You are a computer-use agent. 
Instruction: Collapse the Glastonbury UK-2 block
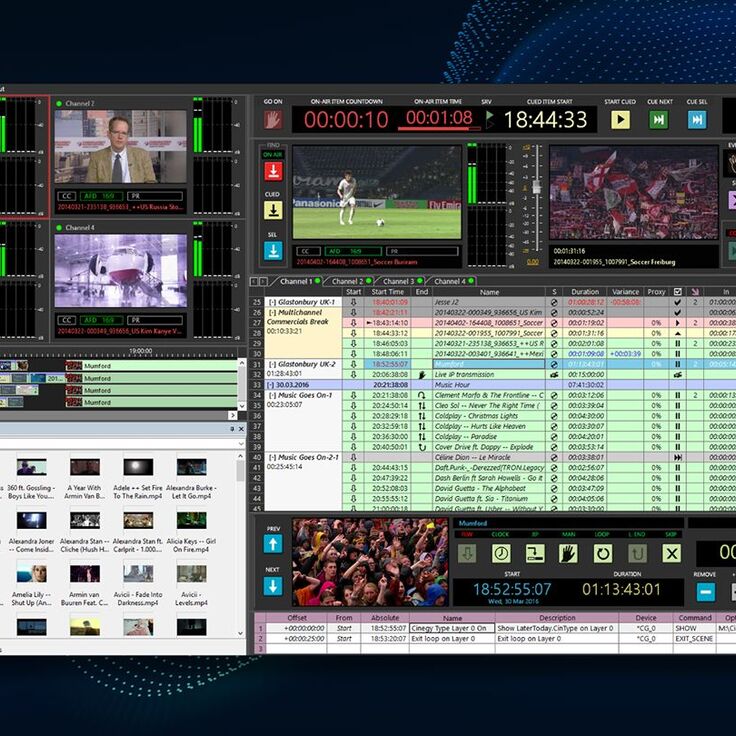coord(272,364)
